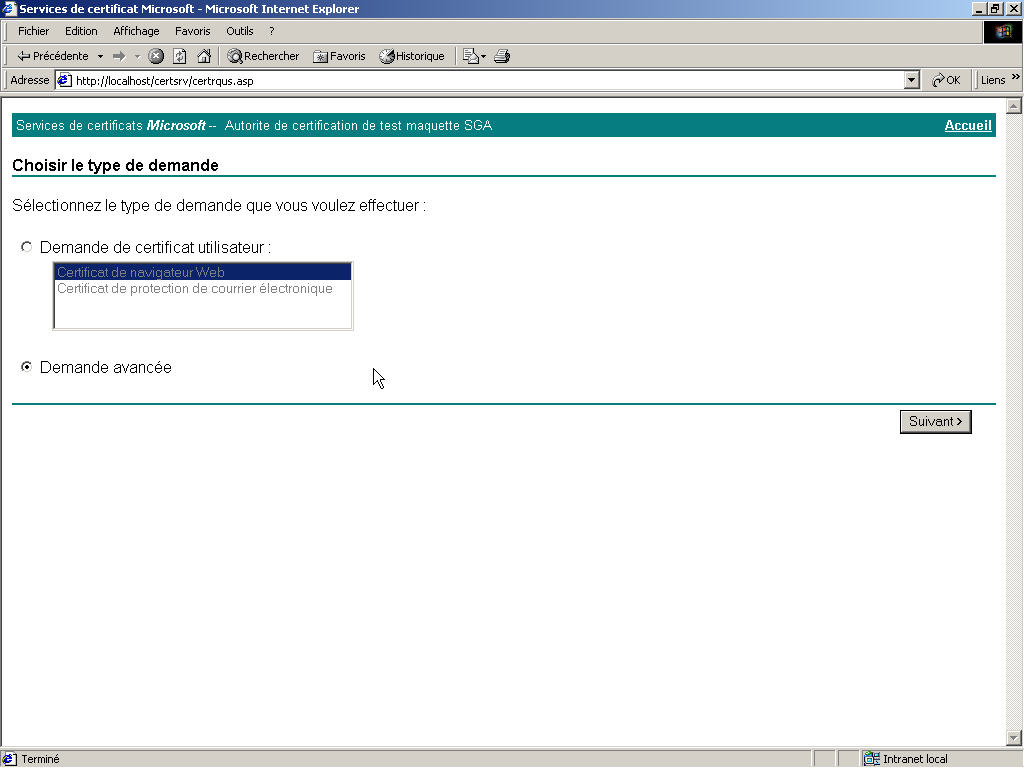Open the Rechercher search pane
Screen dimensions: 1024x768
[263, 56]
